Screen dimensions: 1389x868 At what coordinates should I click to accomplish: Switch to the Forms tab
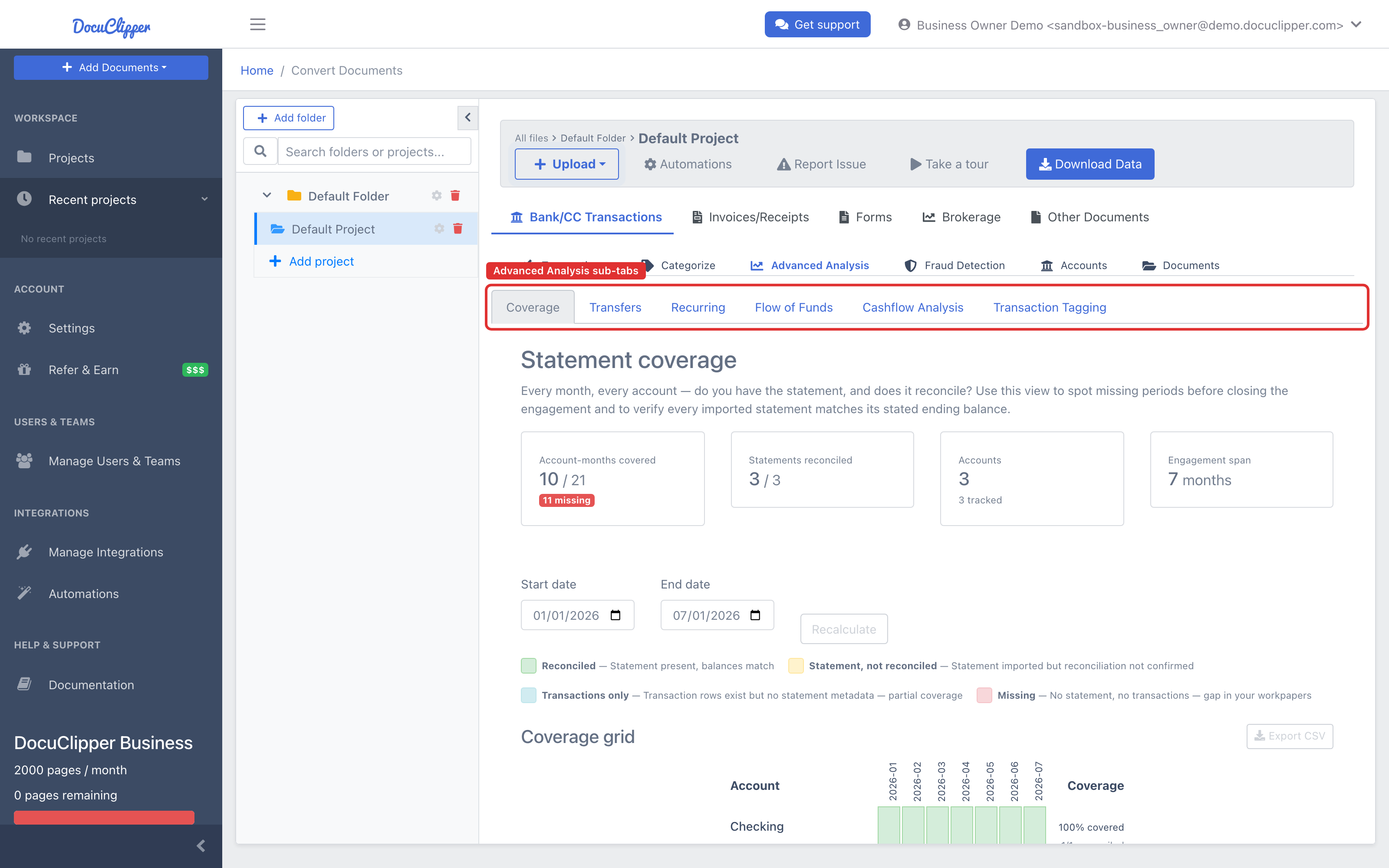pyautogui.click(x=865, y=217)
